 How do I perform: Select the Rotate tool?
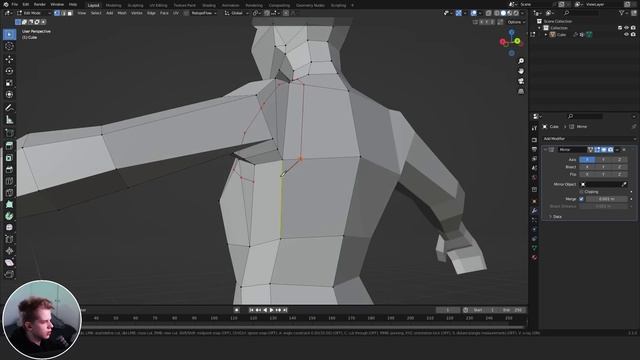click(9, 71)
